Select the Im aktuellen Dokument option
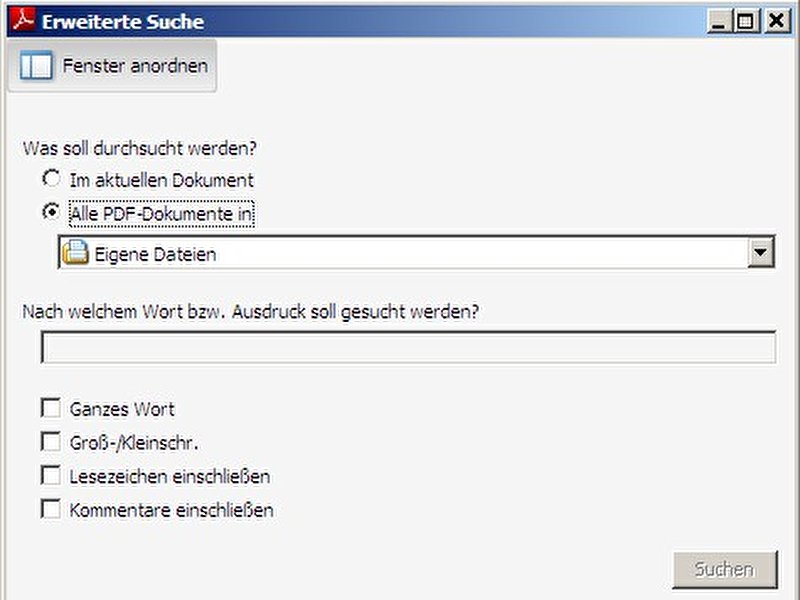The image size is (800, 600). pos(51,179)
